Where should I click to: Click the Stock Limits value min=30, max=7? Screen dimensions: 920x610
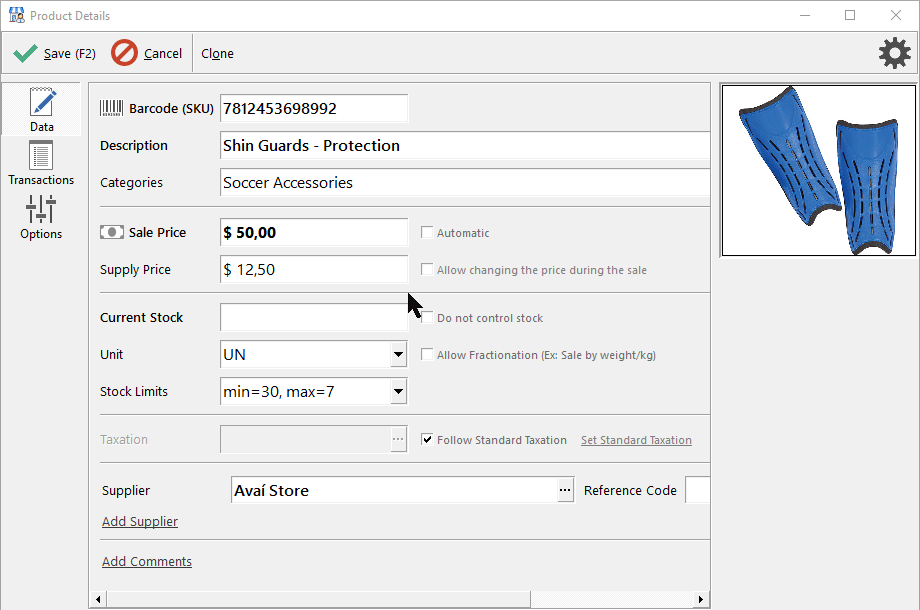[279, 391]
